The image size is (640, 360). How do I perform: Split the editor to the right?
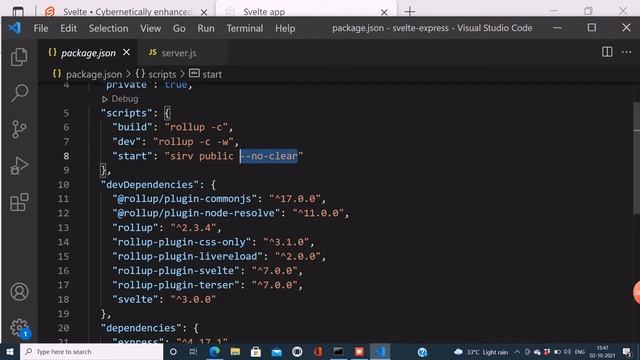[607, 52]
